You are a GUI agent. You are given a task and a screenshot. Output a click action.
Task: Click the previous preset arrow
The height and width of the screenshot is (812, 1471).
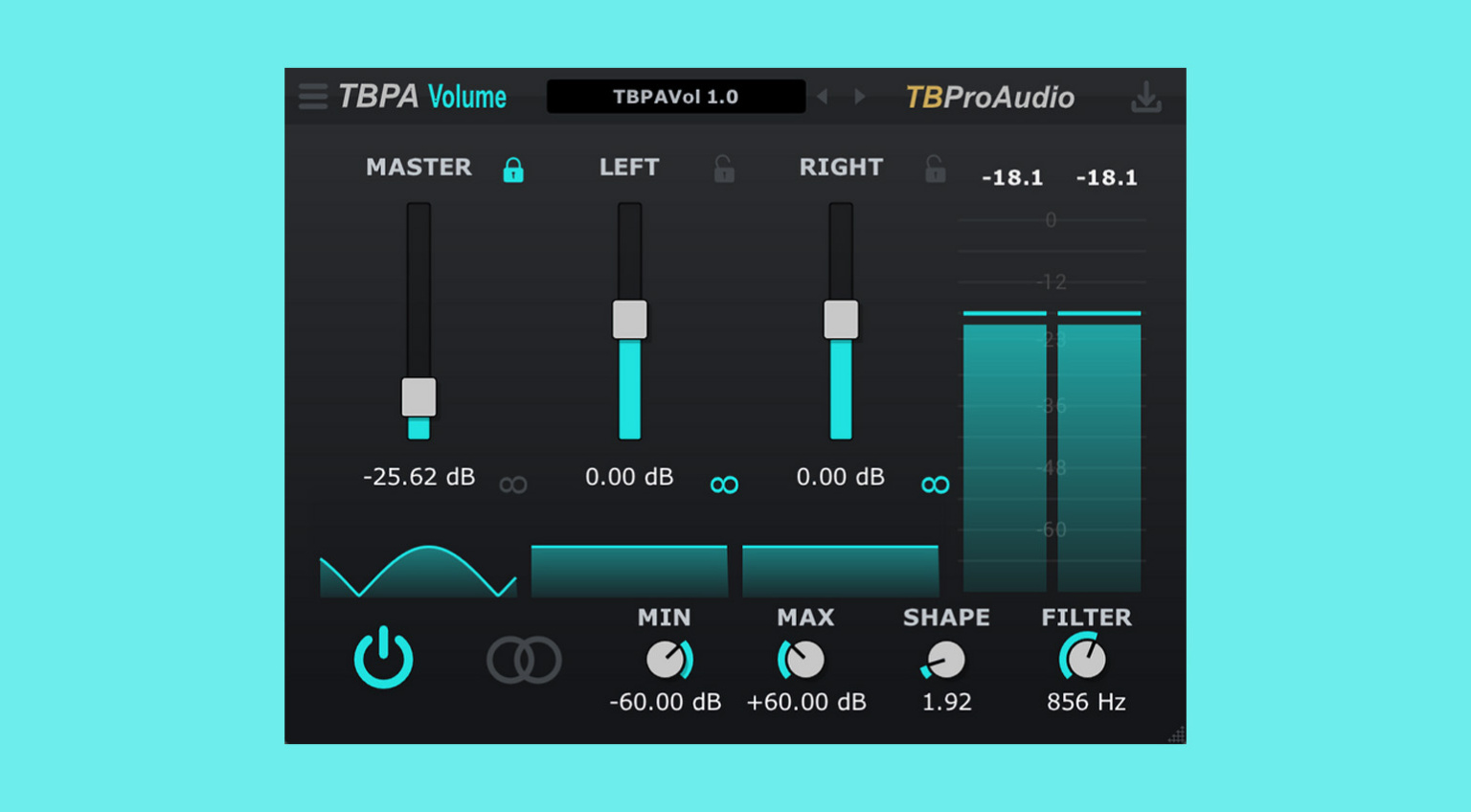point(822,96)
